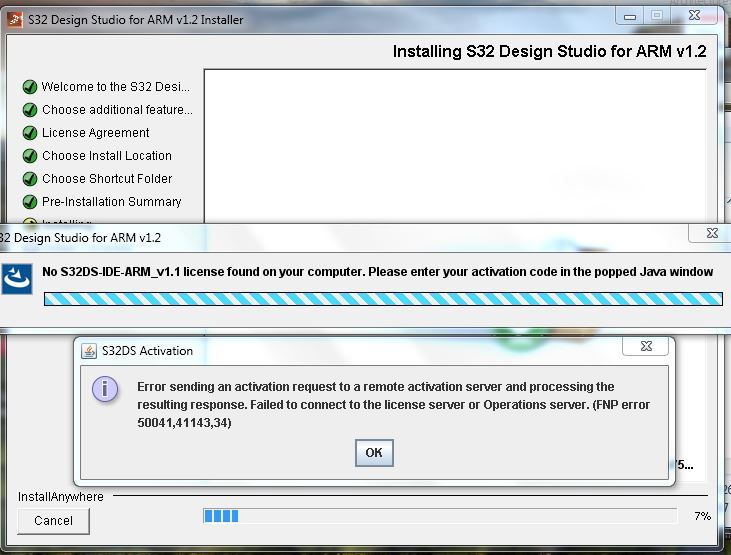Close the S32DS Activation dialog window
This screenshot has width=731, height=555.
click(646, 346)
